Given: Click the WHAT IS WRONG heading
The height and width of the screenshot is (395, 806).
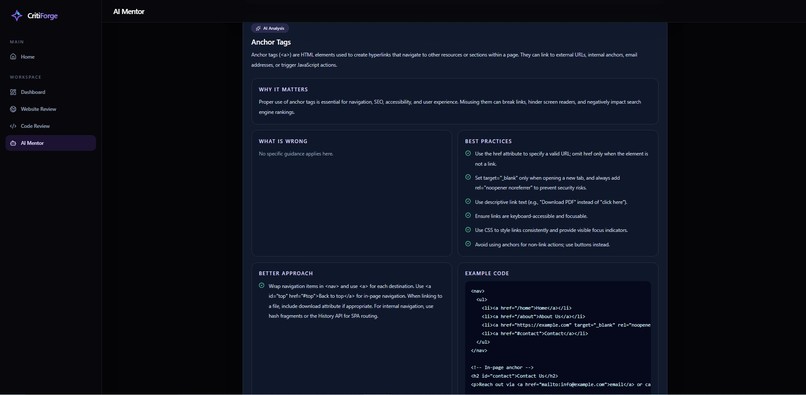Looking at the screenshot, I should (x=283, y=141).
